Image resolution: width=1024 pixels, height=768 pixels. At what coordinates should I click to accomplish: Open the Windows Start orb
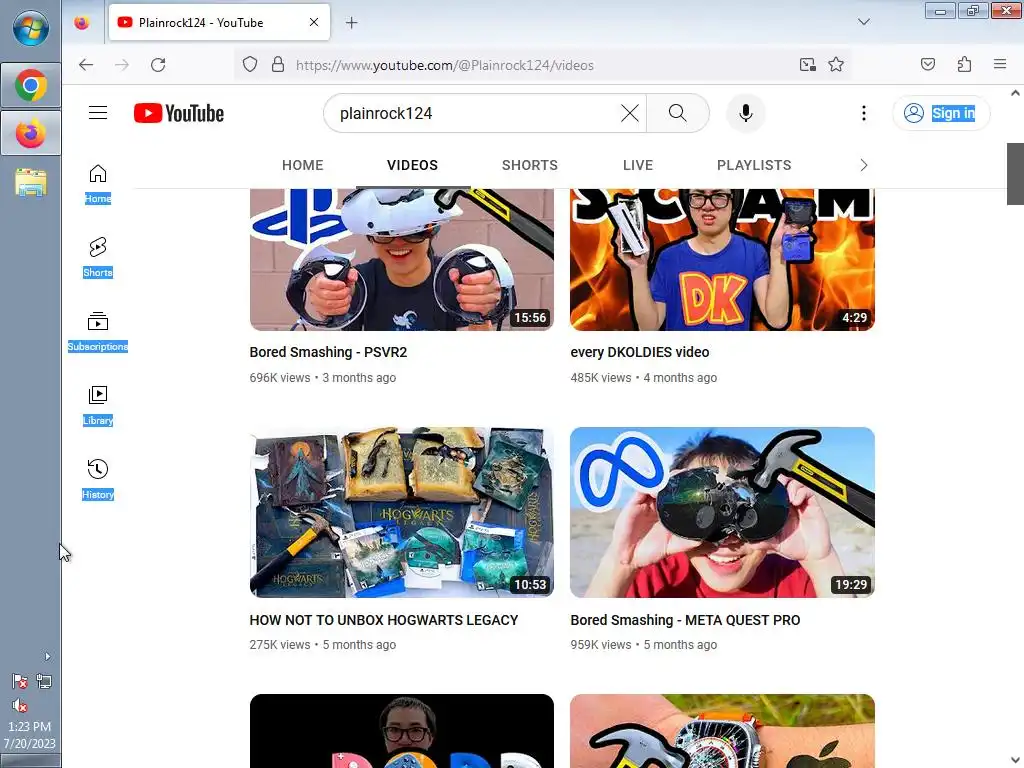31,29
